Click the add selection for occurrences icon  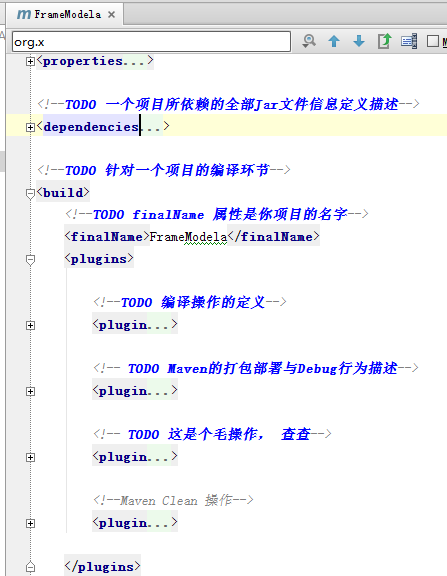(409, 41)
